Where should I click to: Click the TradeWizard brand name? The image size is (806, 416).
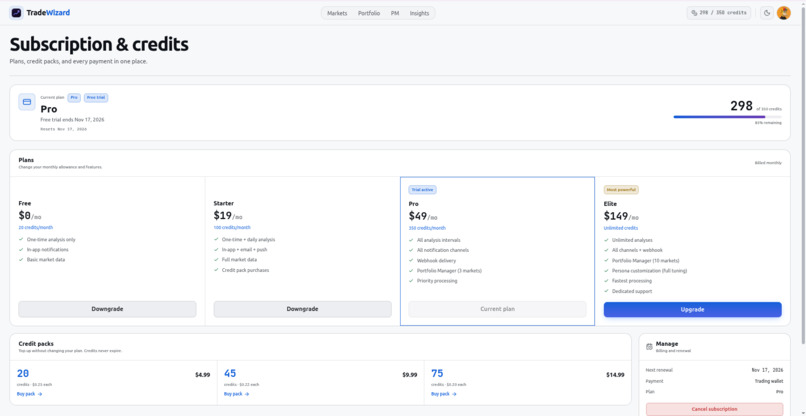point(48,13)
